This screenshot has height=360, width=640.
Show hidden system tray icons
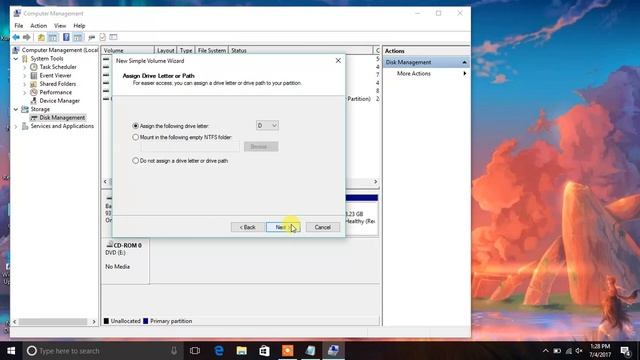pyautogui.click(x=545, y=351)
